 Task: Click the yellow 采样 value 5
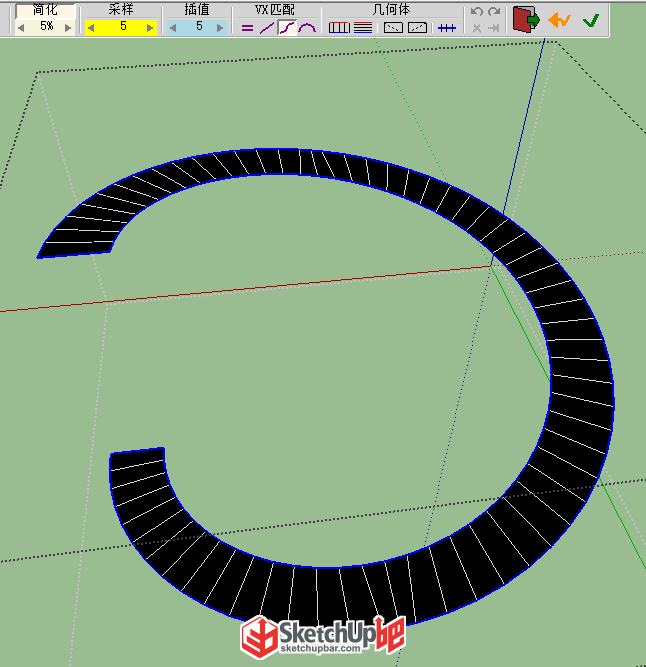coord(123,26)
